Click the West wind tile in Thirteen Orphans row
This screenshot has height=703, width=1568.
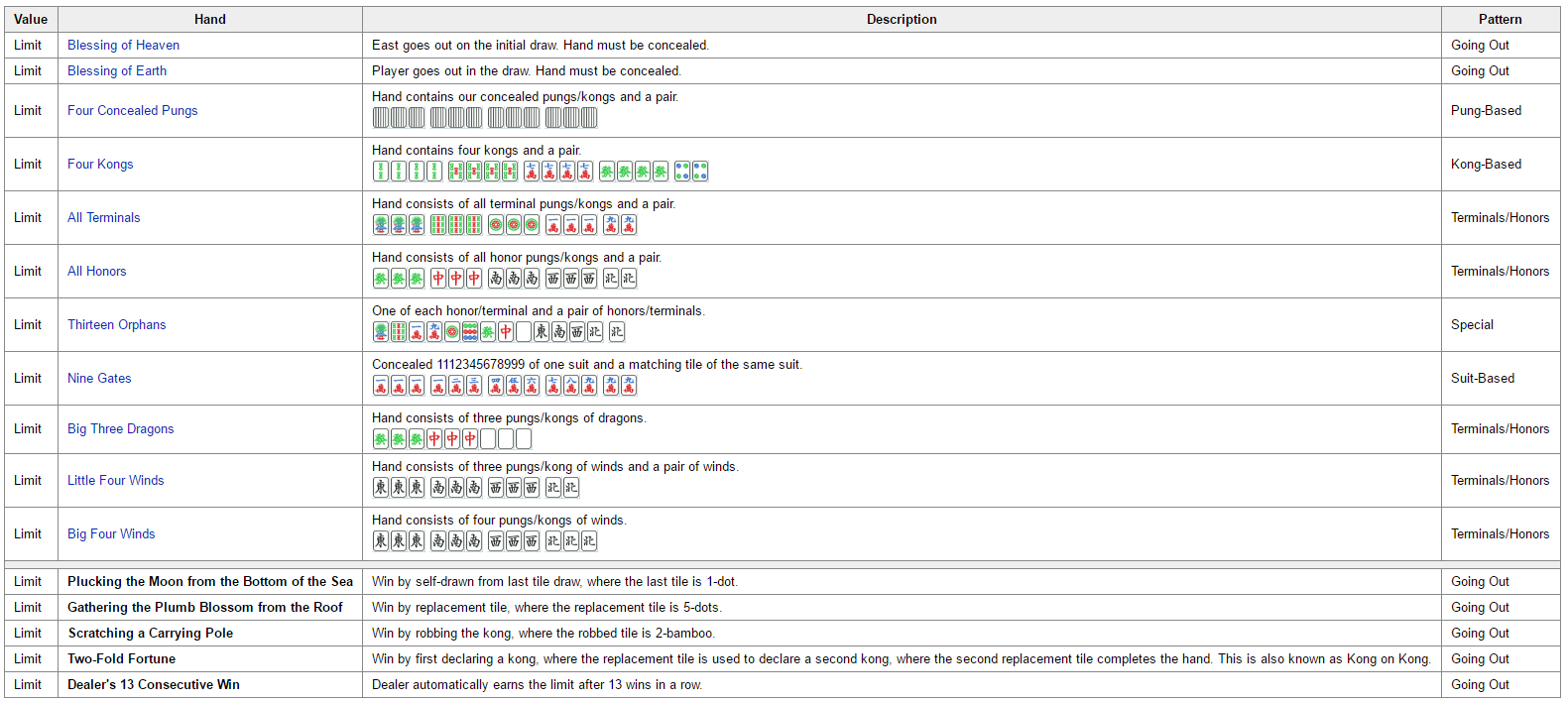tap(577, 332)
